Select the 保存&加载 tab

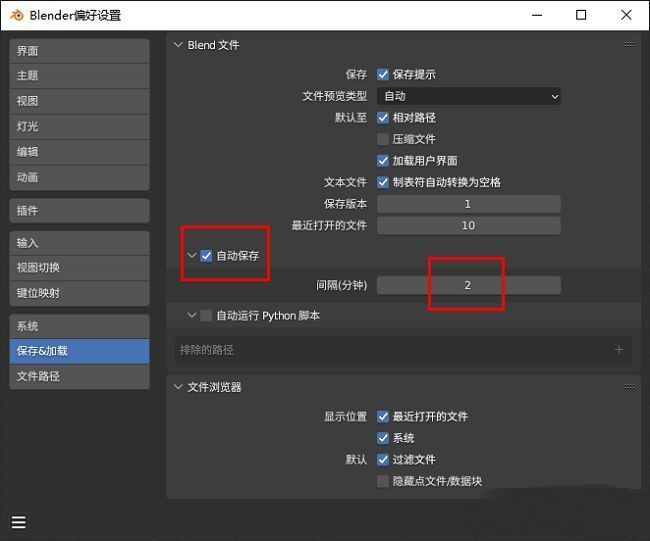pyautogui.click(x=79, y=351)
